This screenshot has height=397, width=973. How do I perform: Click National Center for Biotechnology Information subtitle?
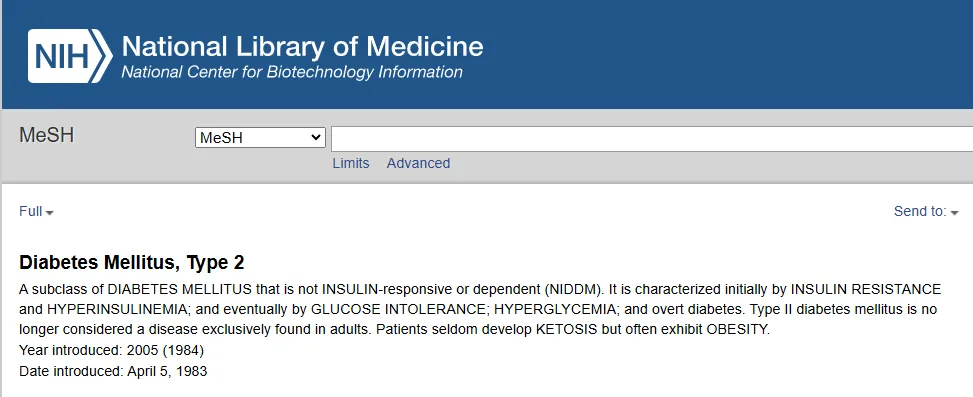pyautogui.click(x=292, y=72)
